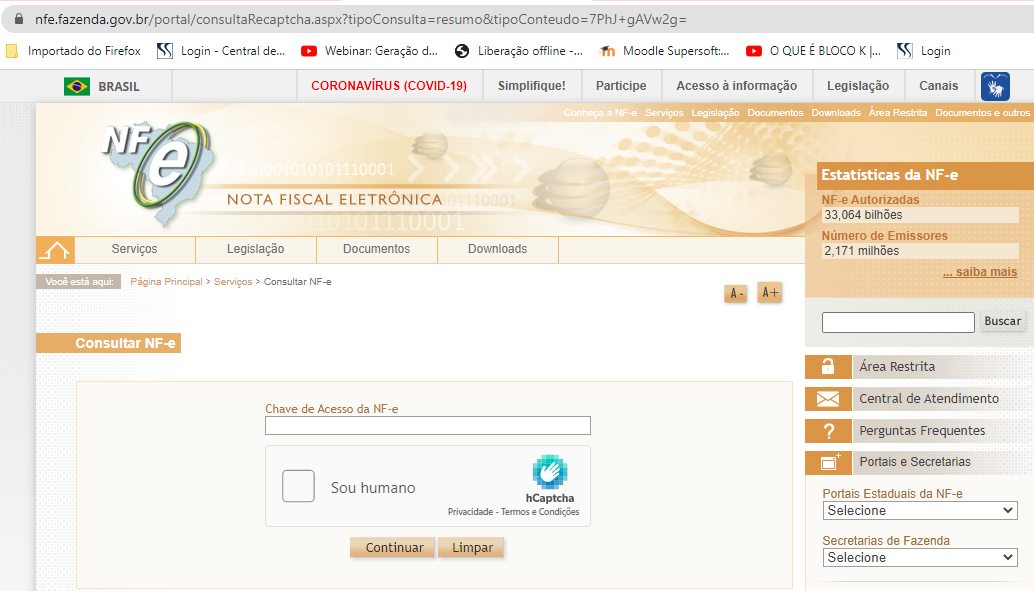
Task: Click the padlock icon for Área Restrita
Action: tap(828, 367)
